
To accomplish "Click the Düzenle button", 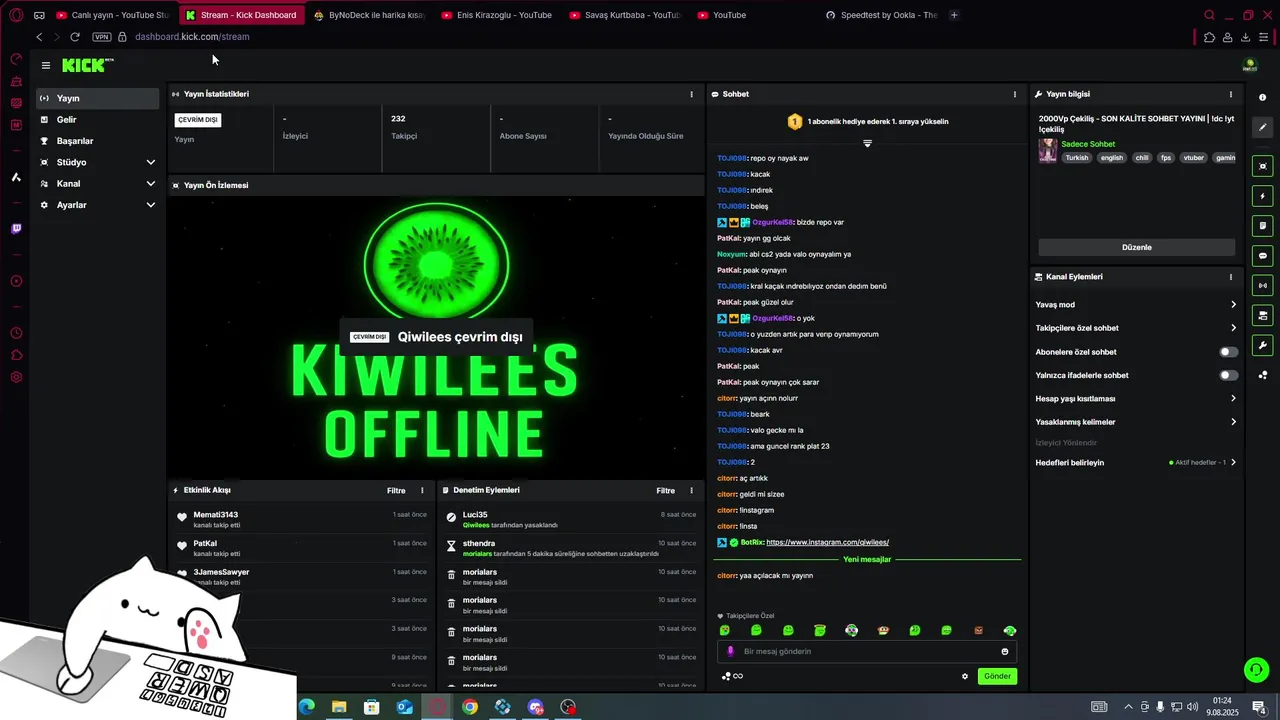I will click(1137, 247).
